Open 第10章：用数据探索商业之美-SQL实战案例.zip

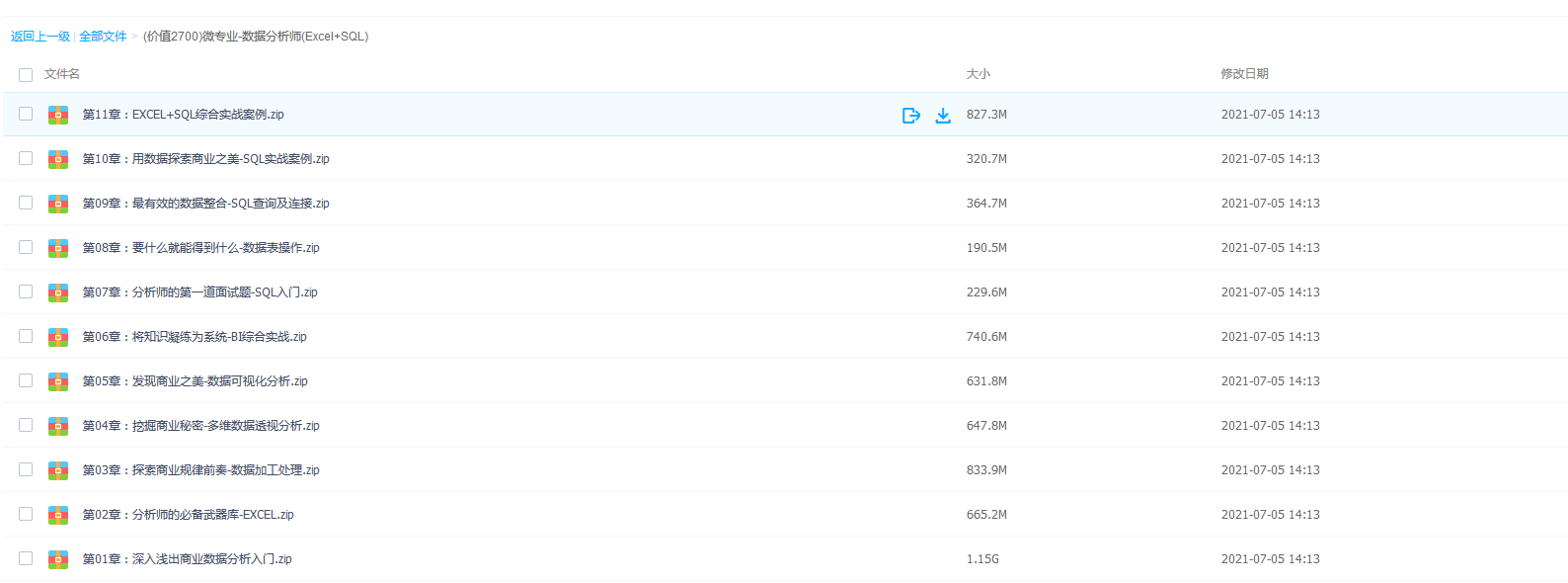coord(206,159)
